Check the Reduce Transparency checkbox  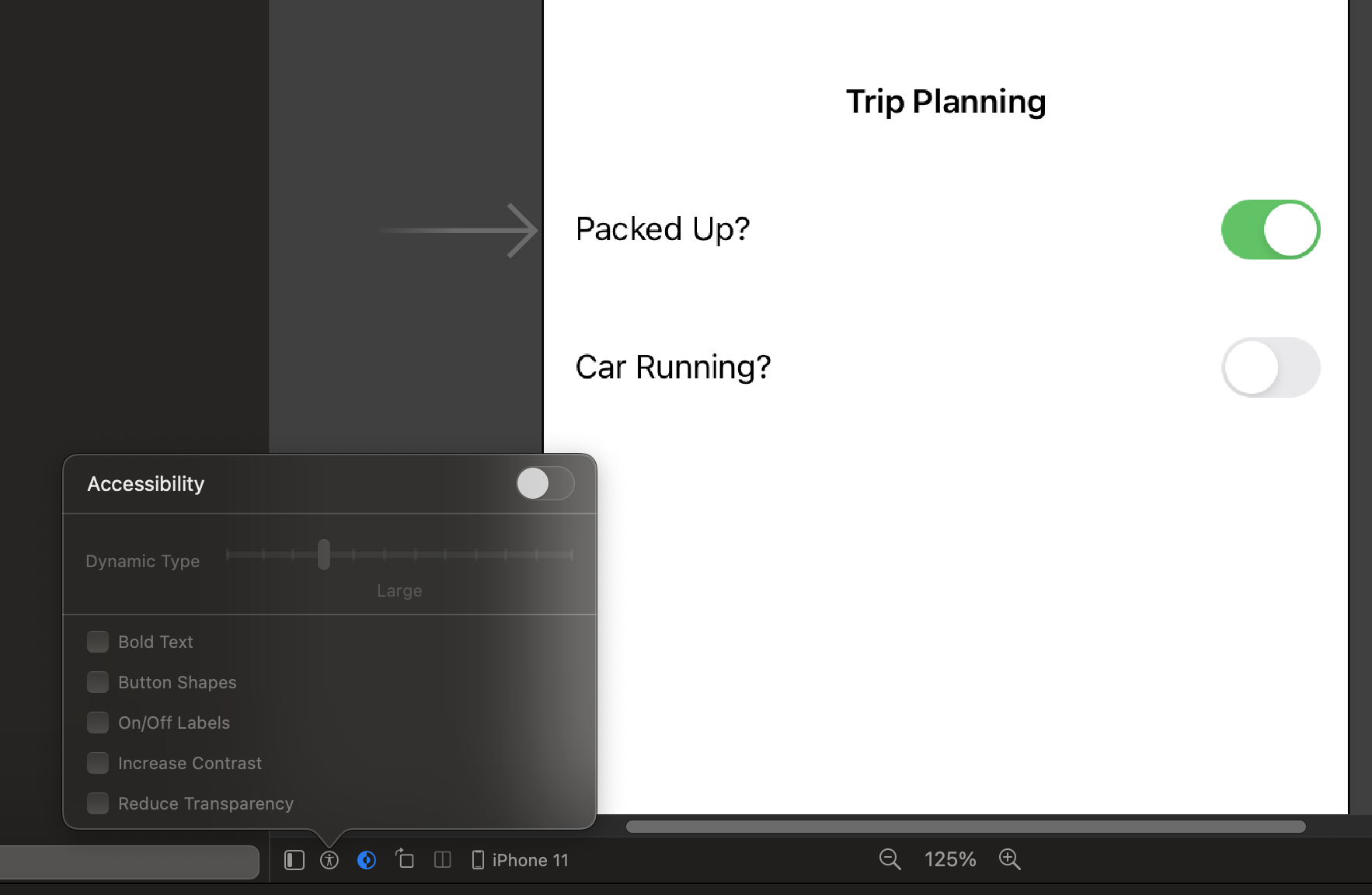click(98, 803)
